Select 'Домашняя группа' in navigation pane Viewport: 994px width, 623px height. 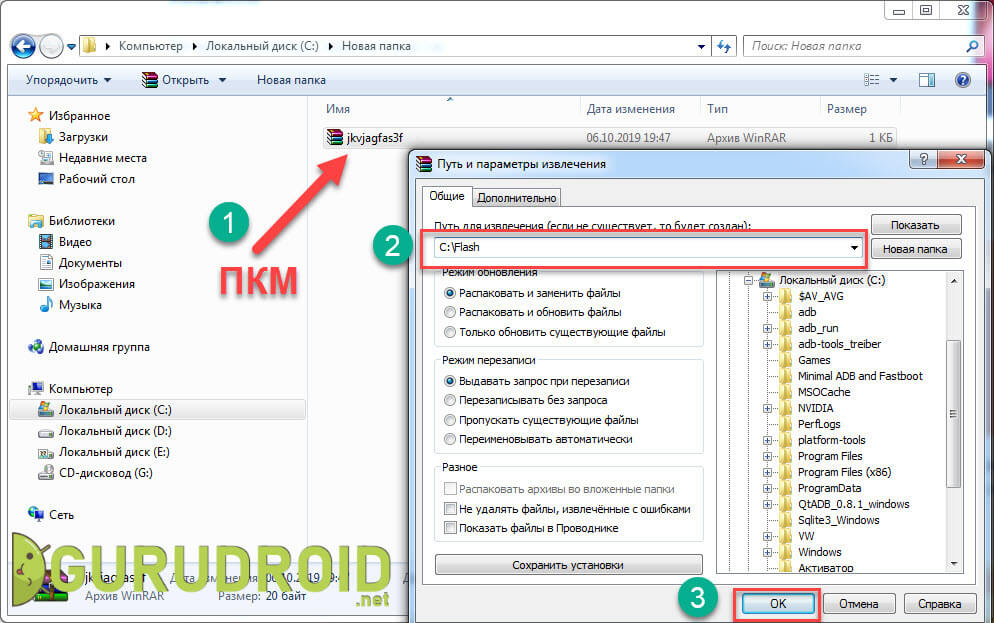click(99, 347)
